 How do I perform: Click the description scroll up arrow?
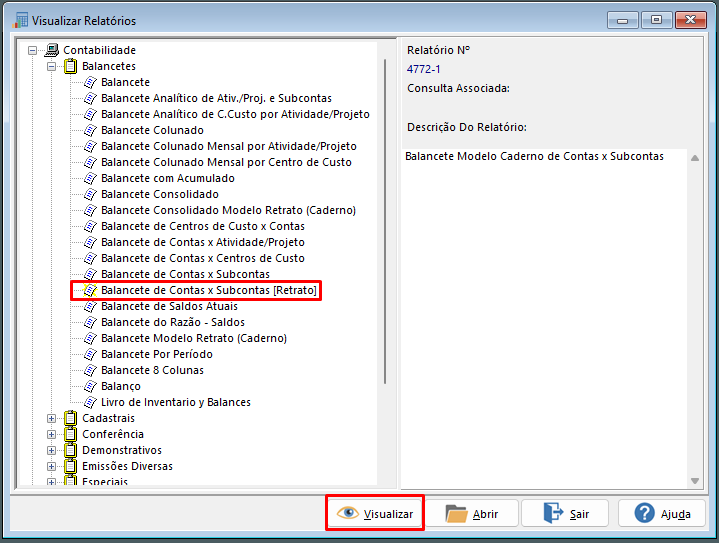(x=695, y=158)
